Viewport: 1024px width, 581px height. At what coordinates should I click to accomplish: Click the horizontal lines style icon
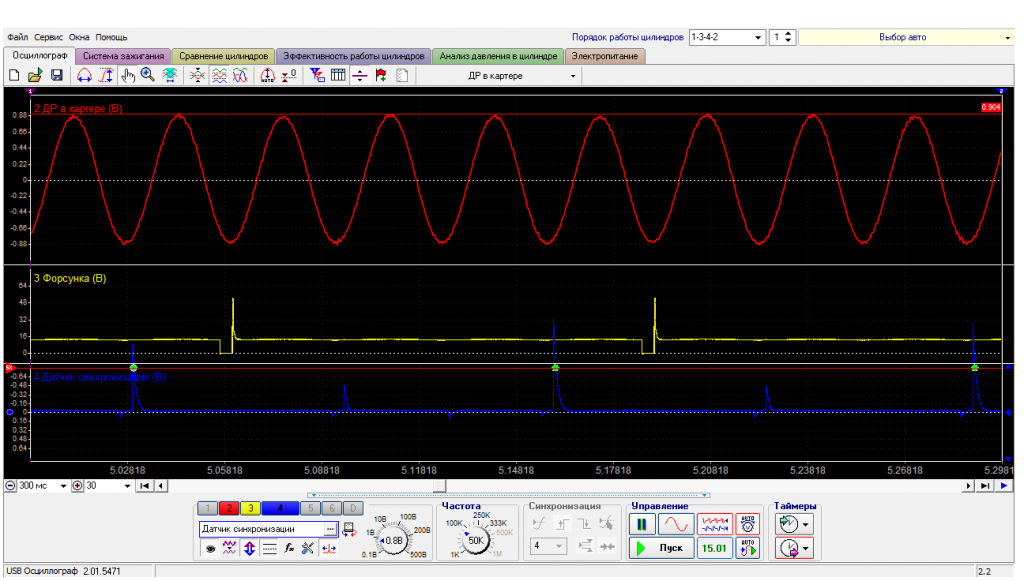pyautogui.click(x=269, y=548)
